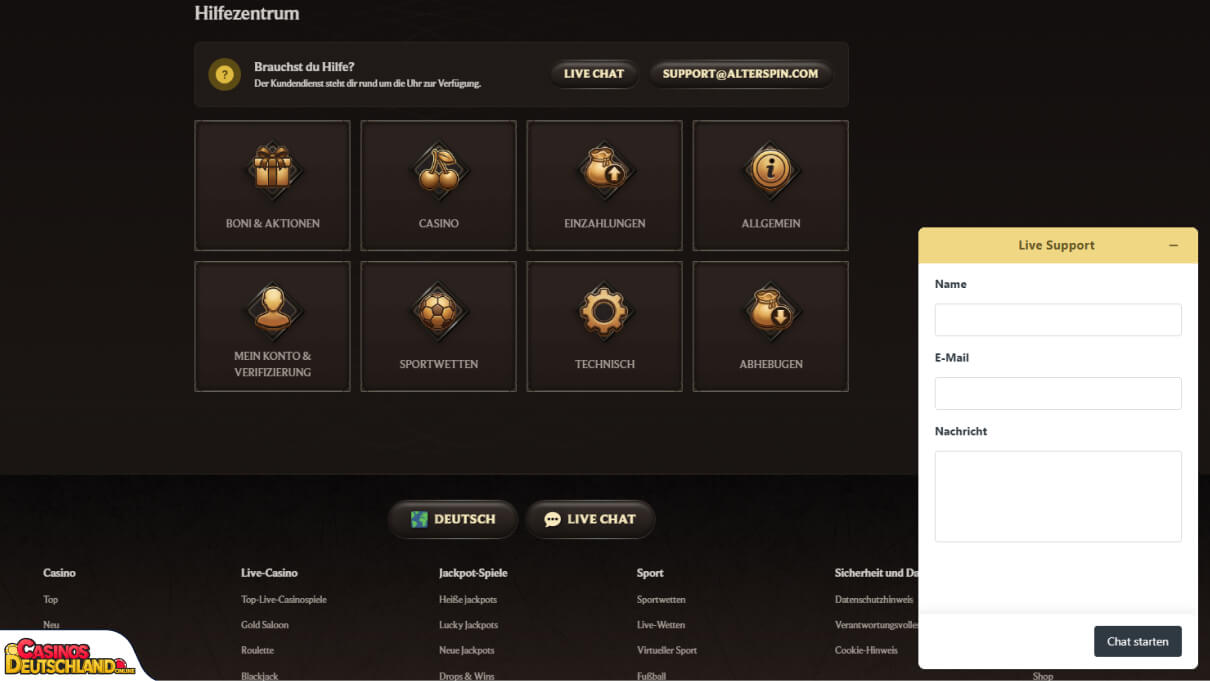Click the Casinos Deutschland logo

click(70, 658)
